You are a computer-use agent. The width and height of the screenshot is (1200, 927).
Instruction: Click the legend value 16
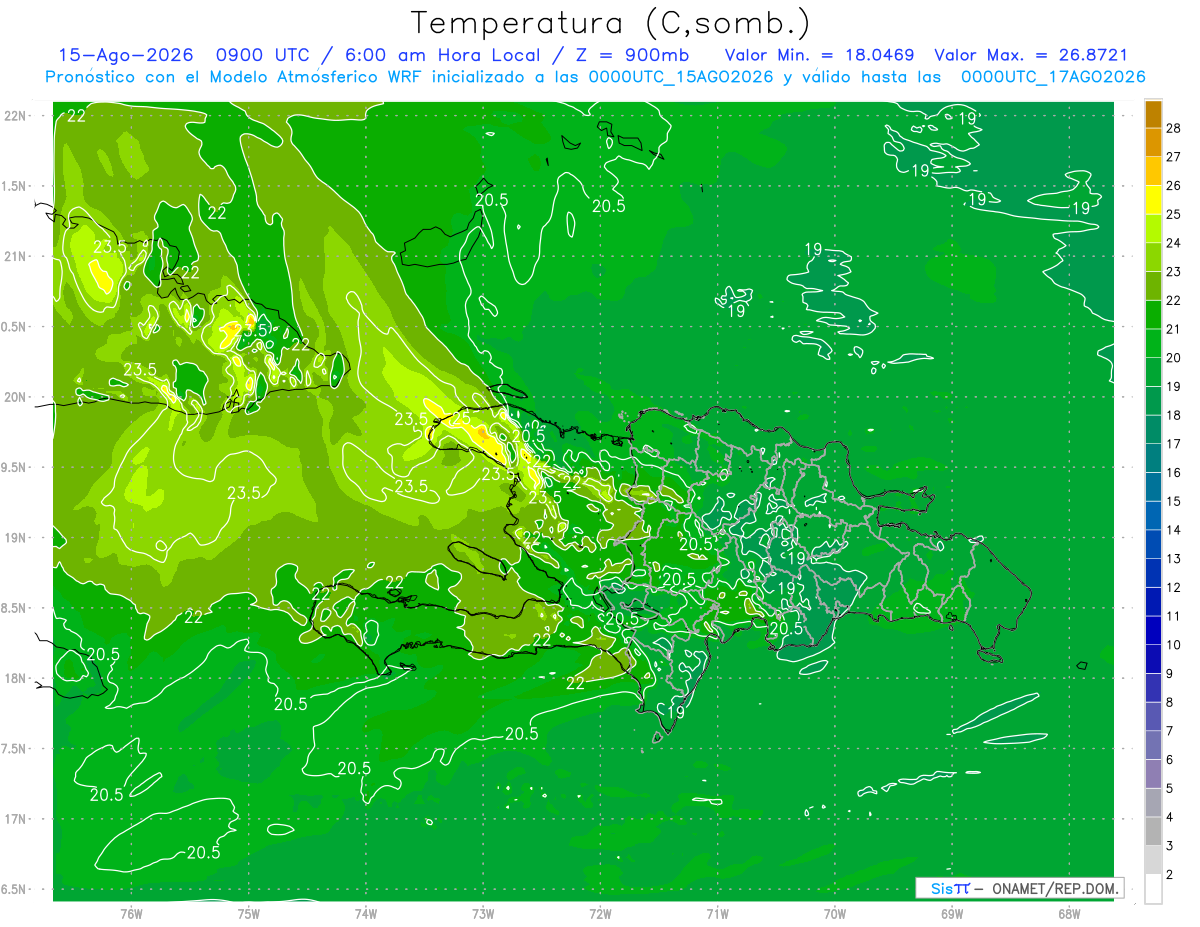coord(1173,473)
